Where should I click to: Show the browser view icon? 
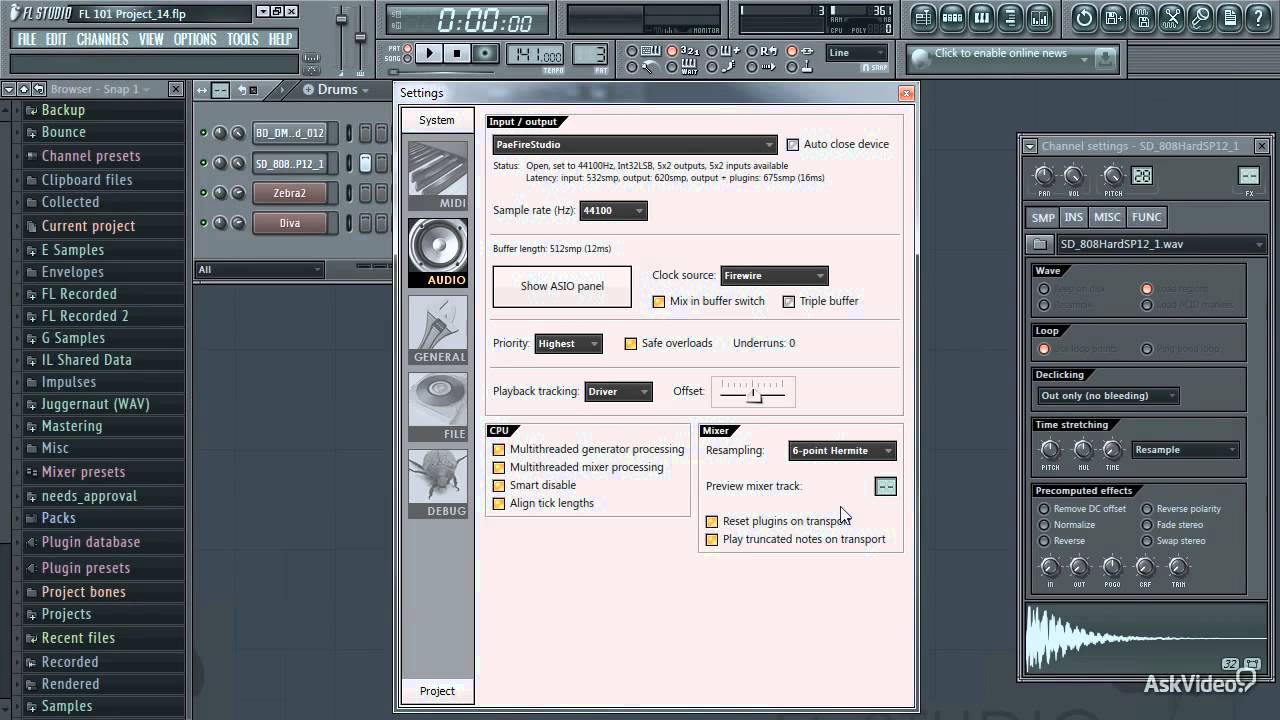(x=1010, y=17)
